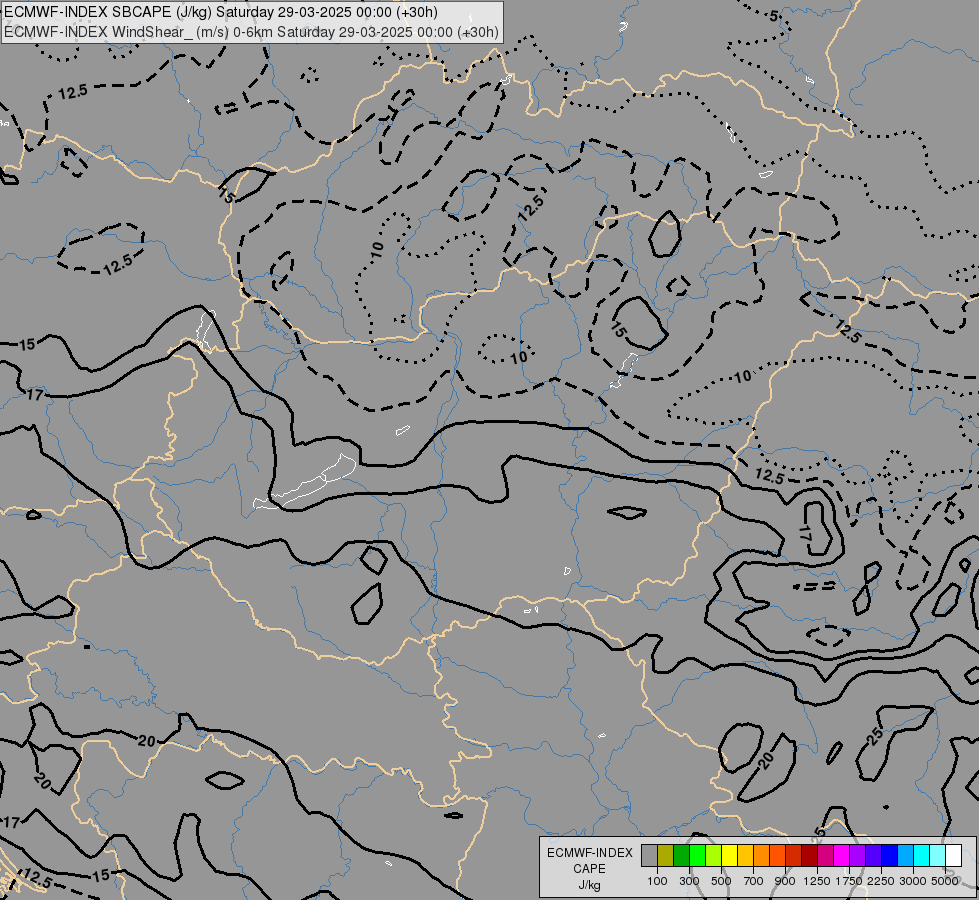Select the pure blue legend swatch
This screenshot has height=900, width=979.
point(890,855)
